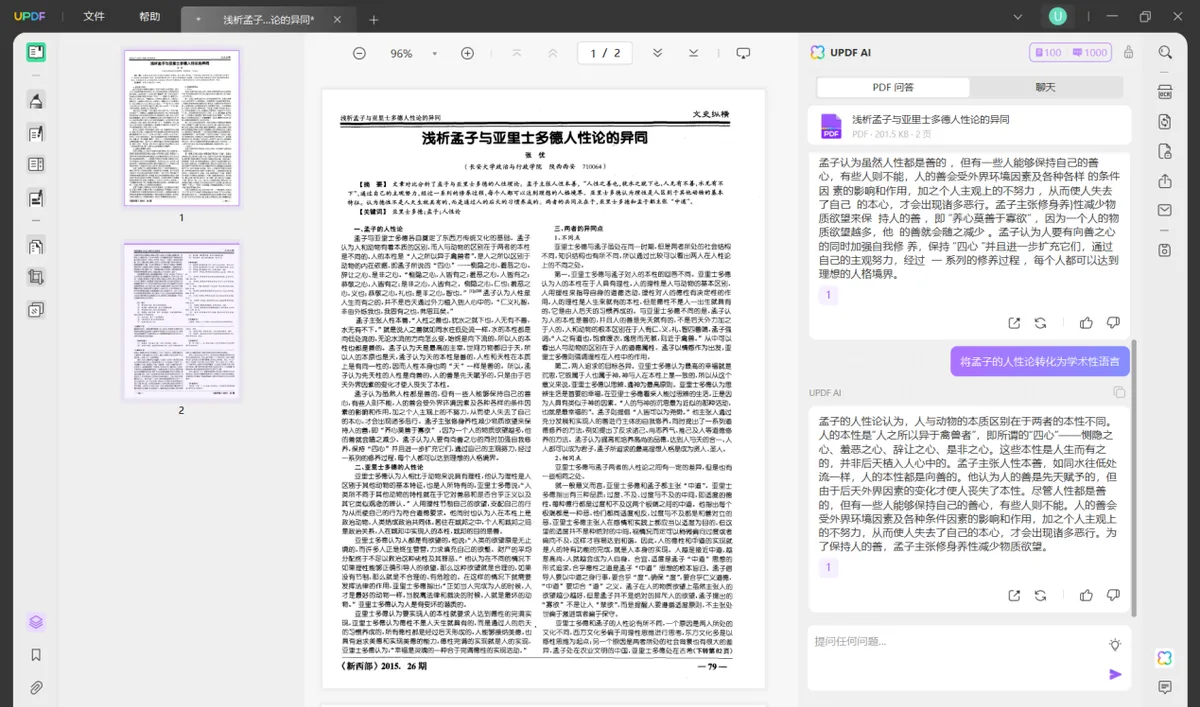This screenshot has height=707, width=1200.
Task: Open the attachments paperclip icon
Action: pyautogui.click(x=36, y=688)
